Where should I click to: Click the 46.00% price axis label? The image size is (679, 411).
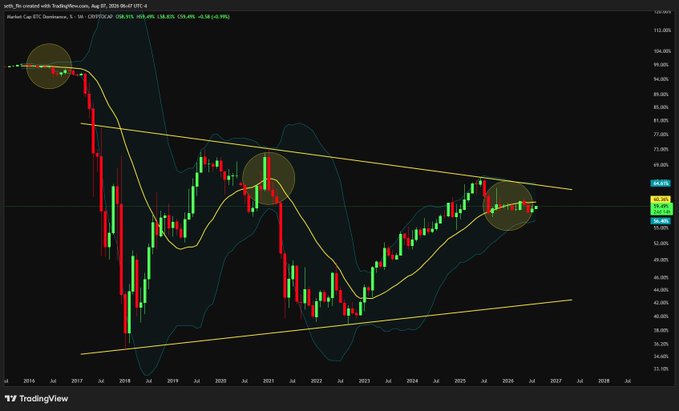pyautogui.click(x=663, y=277)
